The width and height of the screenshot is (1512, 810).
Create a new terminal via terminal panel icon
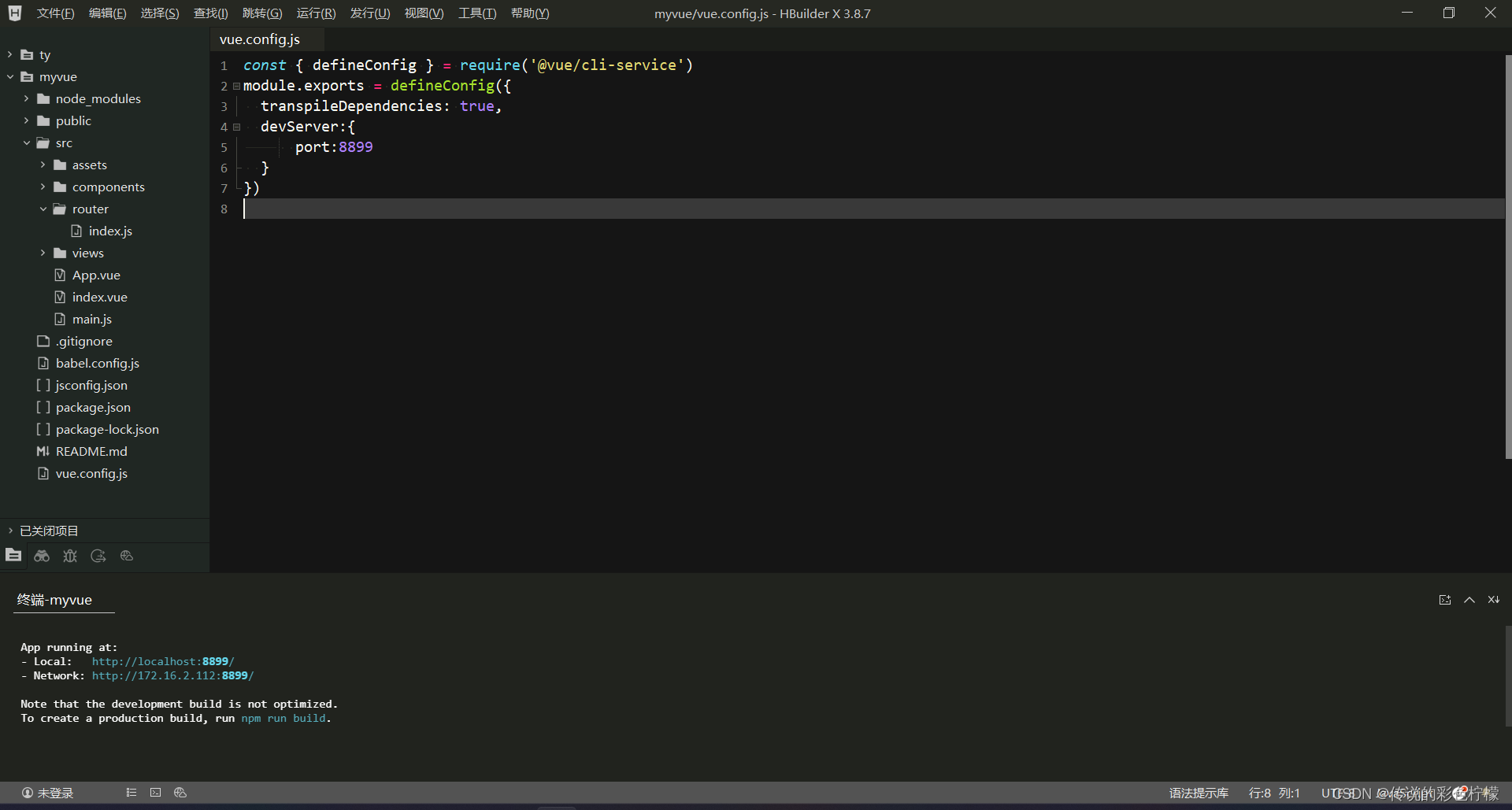coord(1445,599)
